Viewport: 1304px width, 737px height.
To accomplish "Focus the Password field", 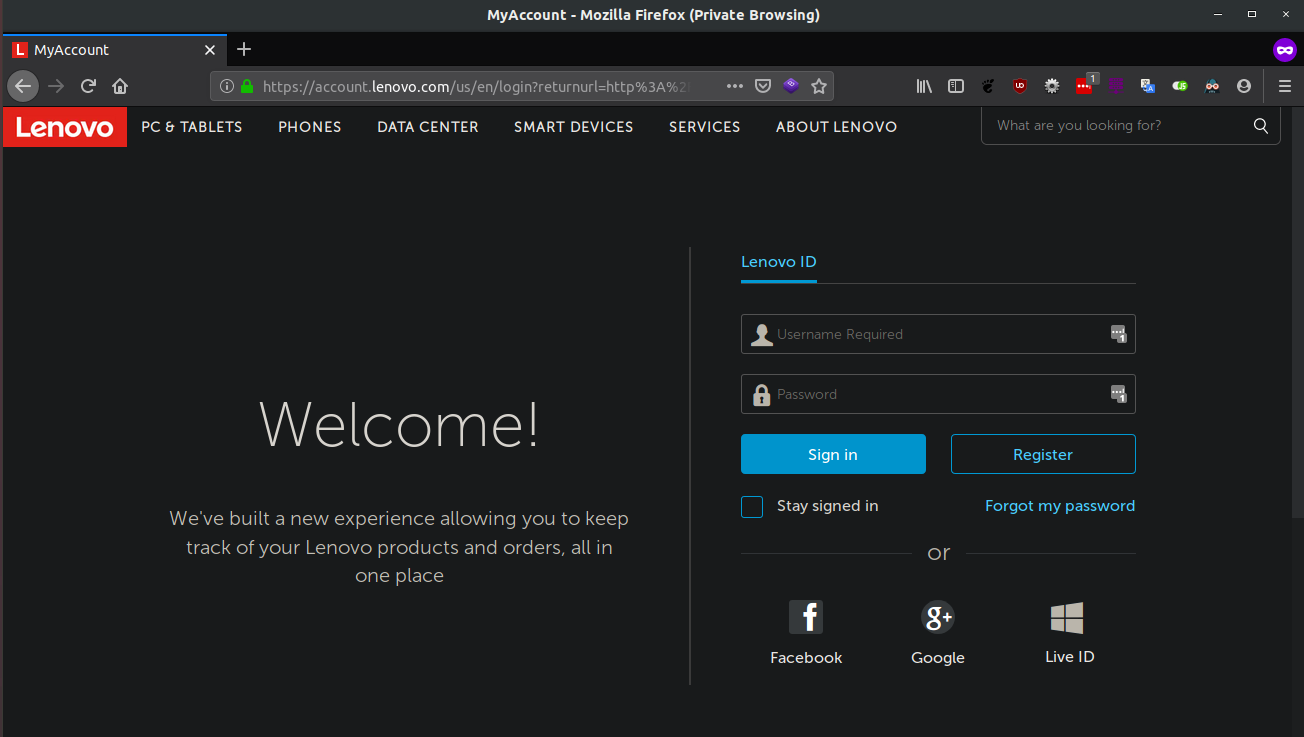I will click(938, 394).
